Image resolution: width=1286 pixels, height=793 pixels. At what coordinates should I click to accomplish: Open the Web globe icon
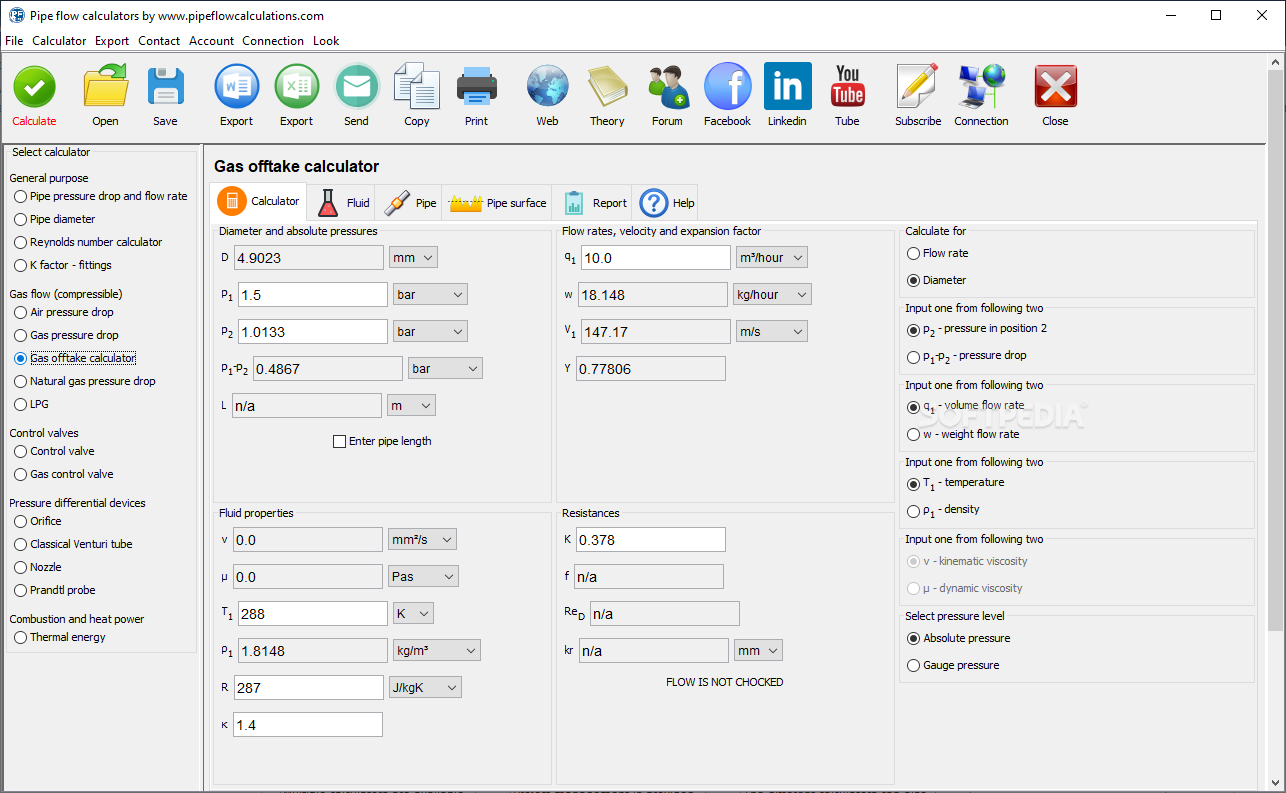point(548,87)
